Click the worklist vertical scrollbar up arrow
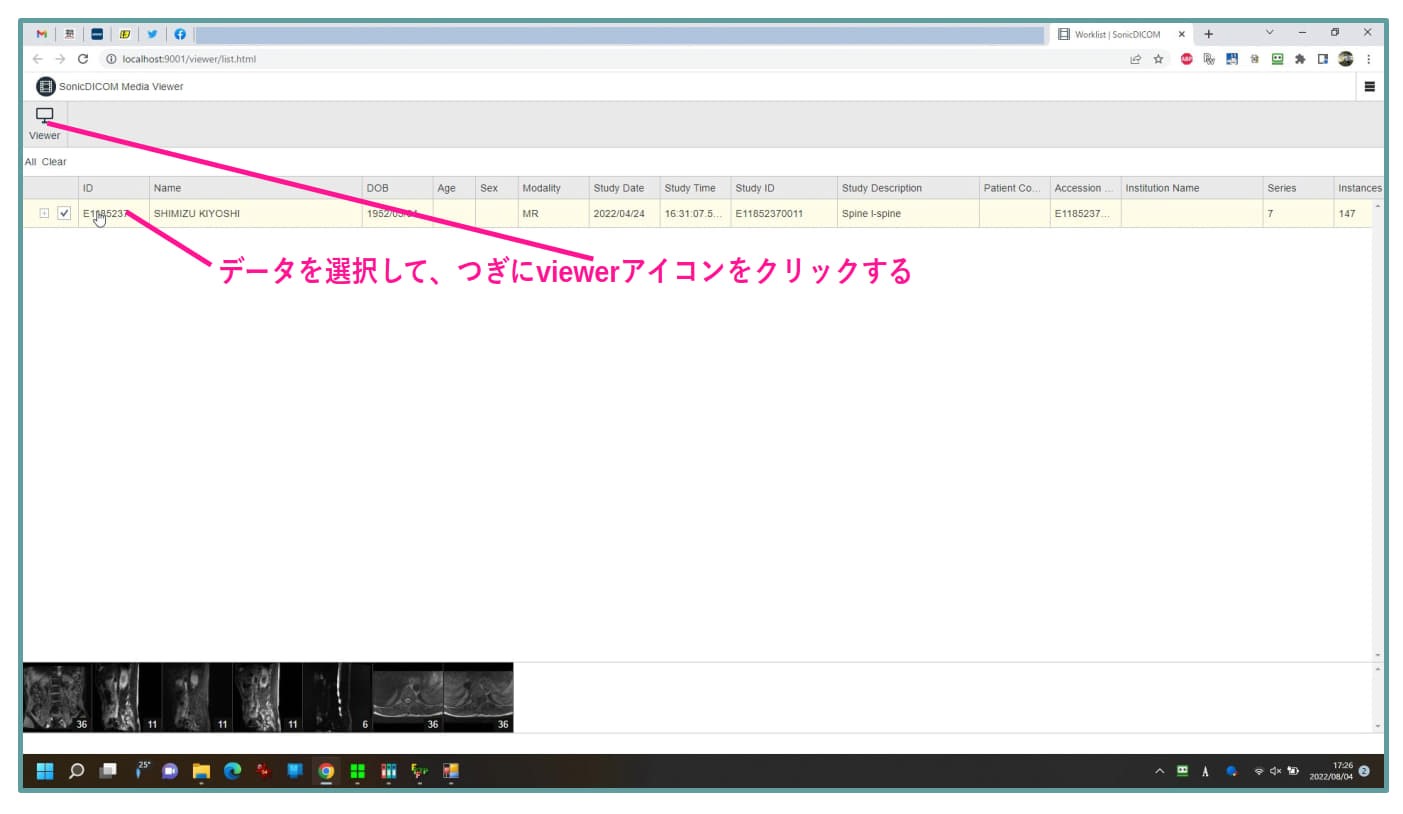The width and height of the screenshot is (1403, 814). (1377, 206)
